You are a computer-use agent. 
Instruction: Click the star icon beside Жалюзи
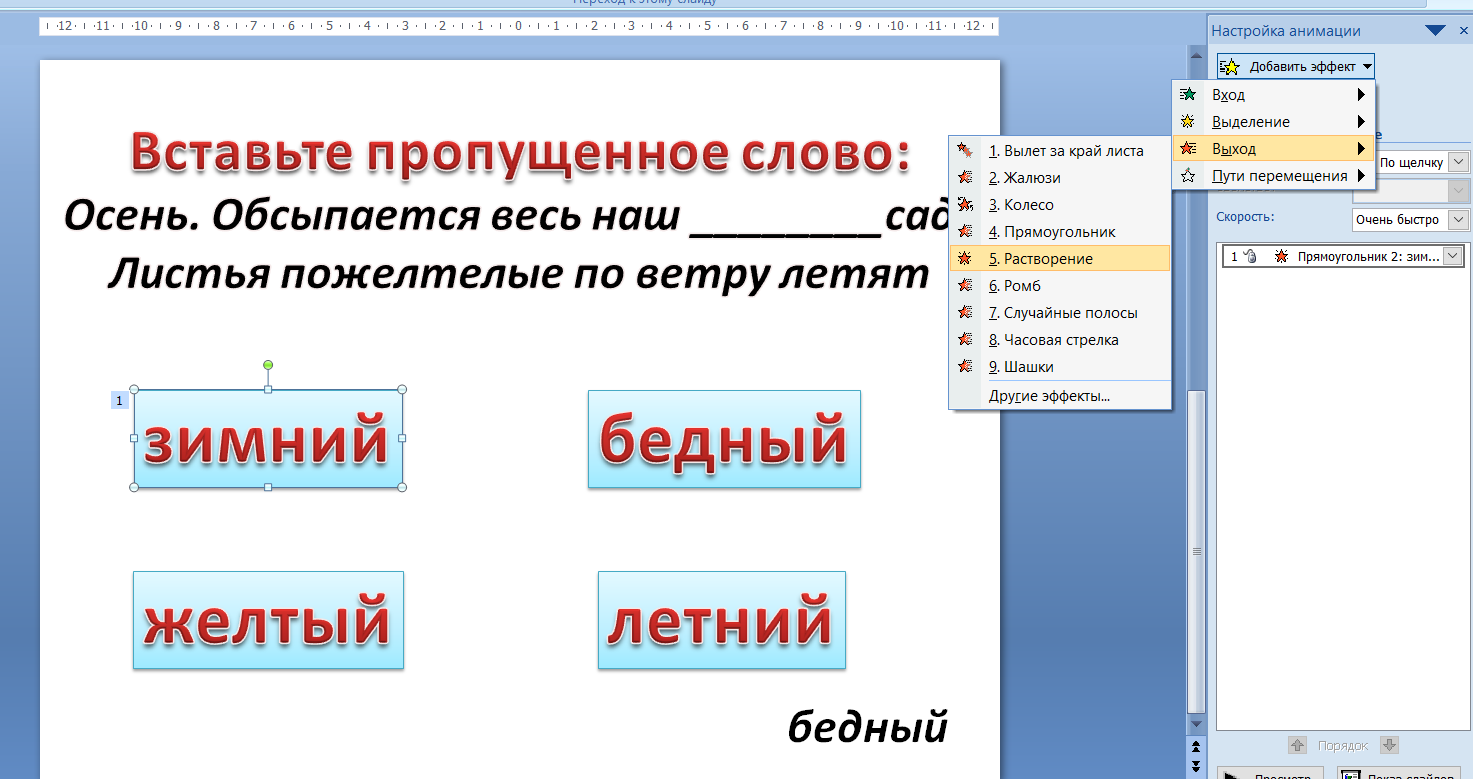[965, 178]
